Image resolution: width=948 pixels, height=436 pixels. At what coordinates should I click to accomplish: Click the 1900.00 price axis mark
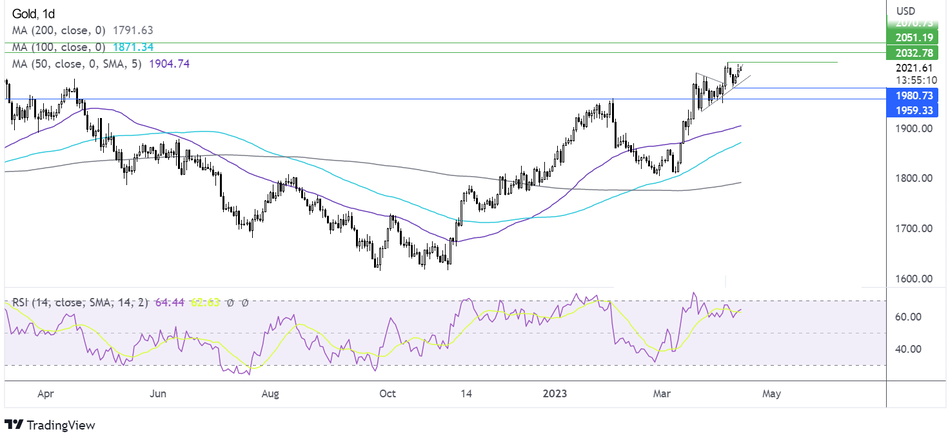click(x=914, y=129)
